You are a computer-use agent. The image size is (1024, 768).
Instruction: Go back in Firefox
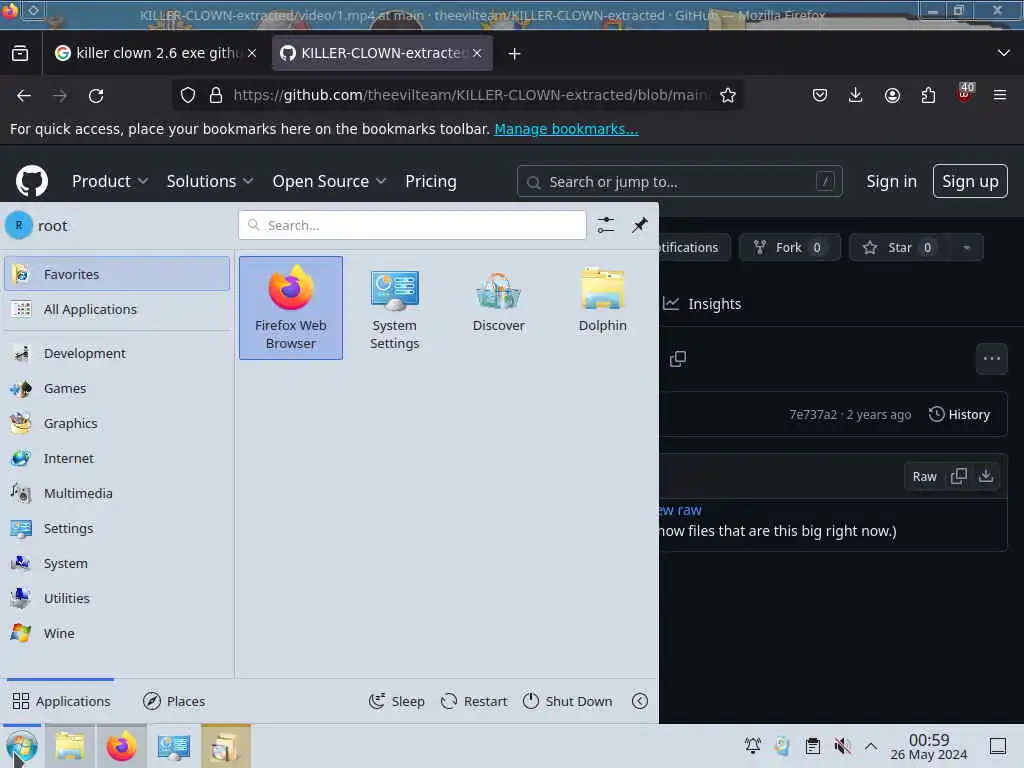point(24,95)
